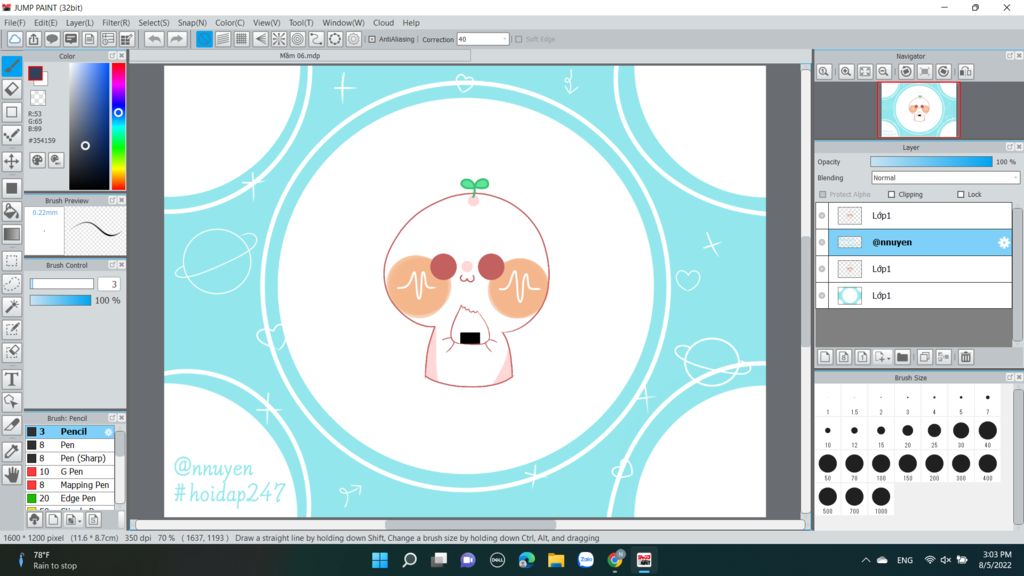The height and width of the screenshot is (576, 1024).
Task: Show hidden system tray icons
Action: point(865,560)
